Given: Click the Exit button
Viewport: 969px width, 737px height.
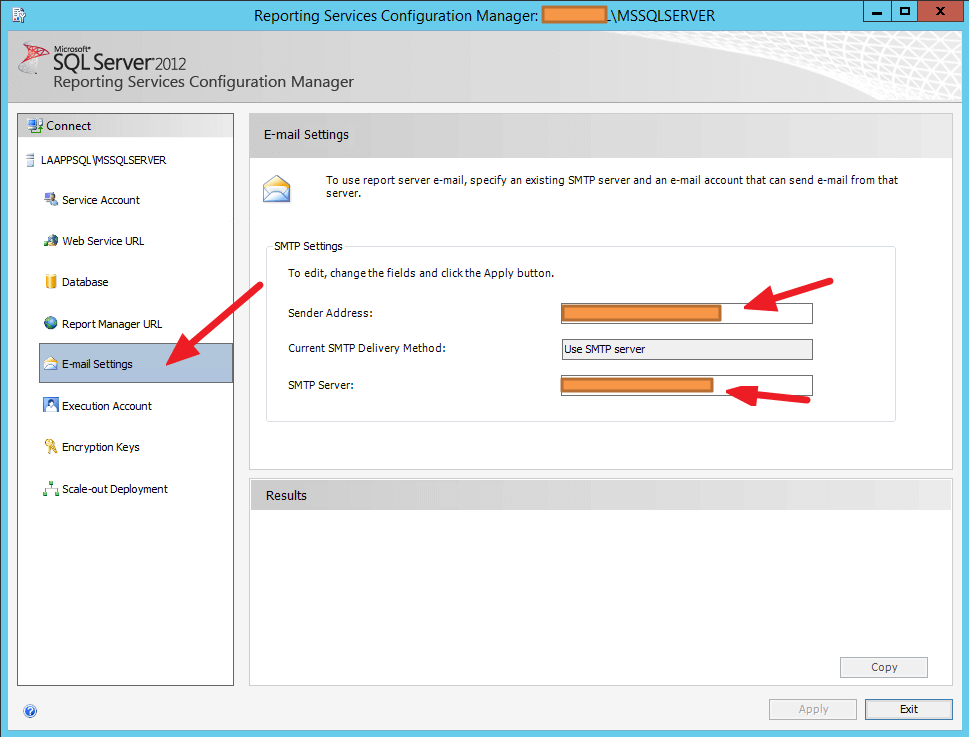Looking at the screenshot, I should 908,709.
